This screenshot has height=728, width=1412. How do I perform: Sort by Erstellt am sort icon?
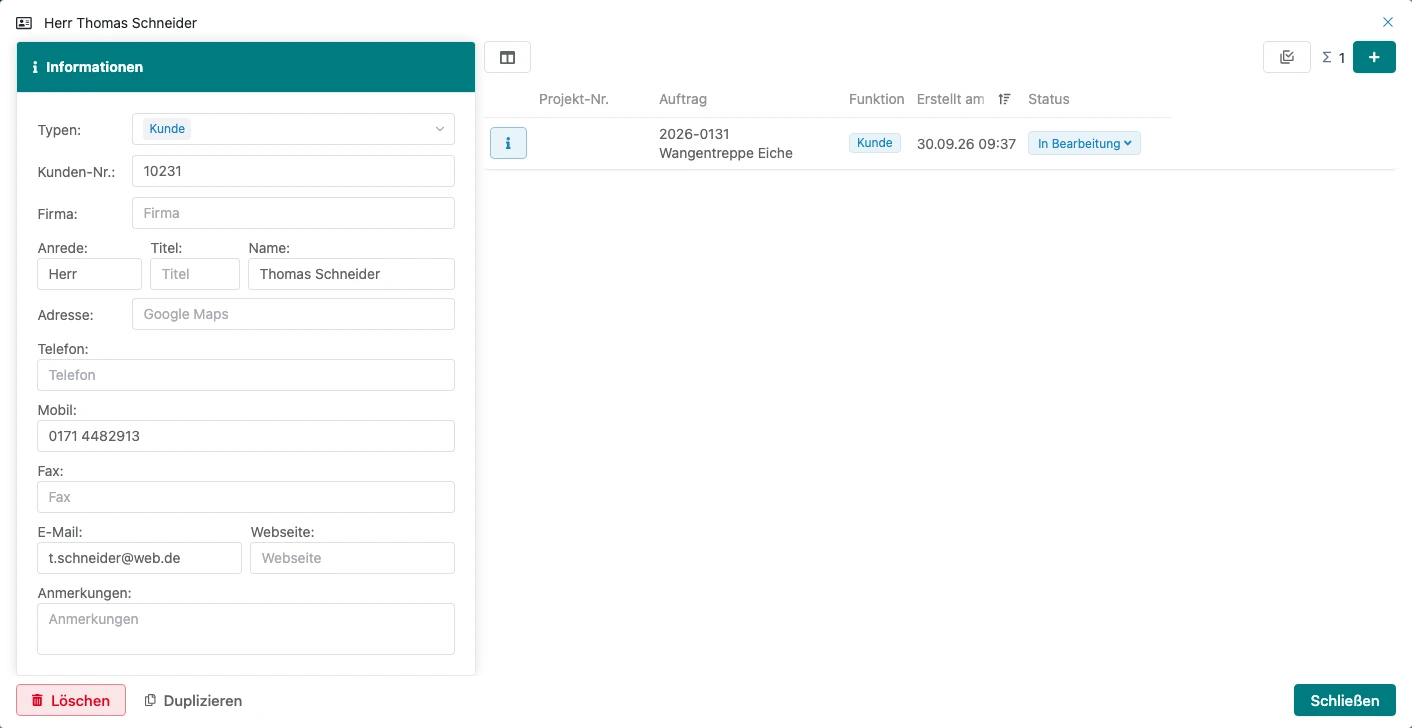click(1005, 99)
